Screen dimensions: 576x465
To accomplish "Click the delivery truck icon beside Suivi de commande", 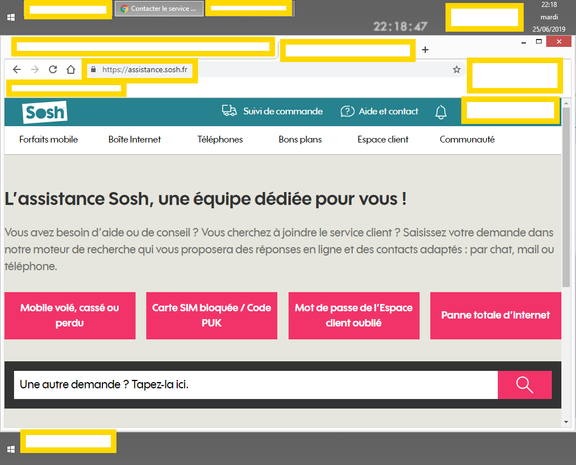I will click(x=229, y=111).
